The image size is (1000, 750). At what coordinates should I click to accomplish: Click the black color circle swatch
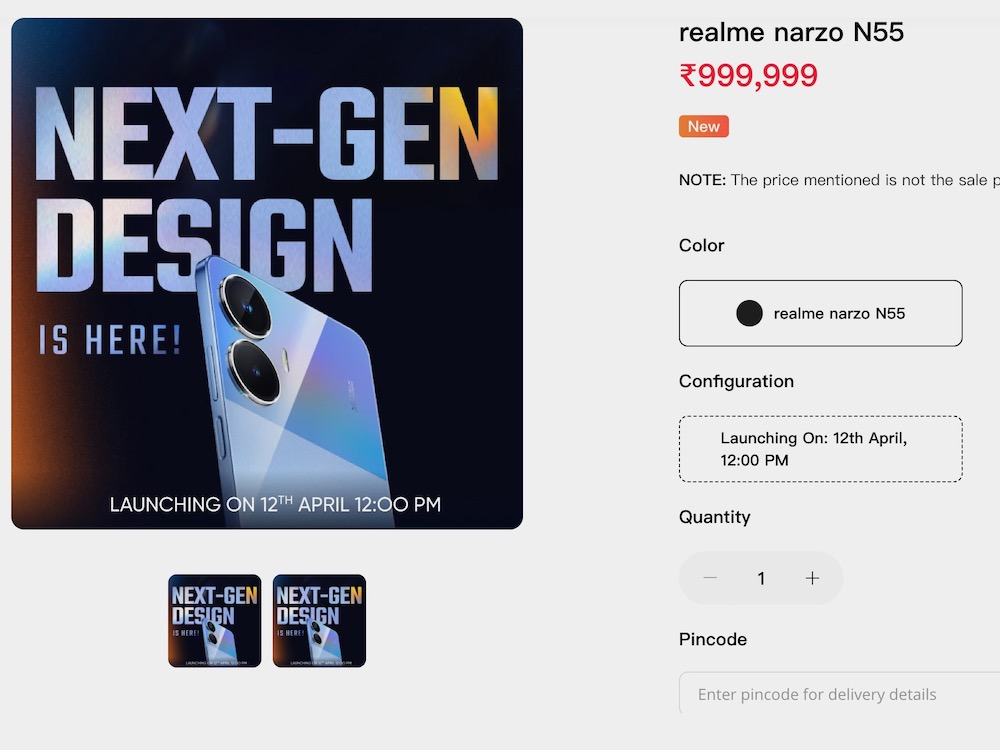pos(749,313)
